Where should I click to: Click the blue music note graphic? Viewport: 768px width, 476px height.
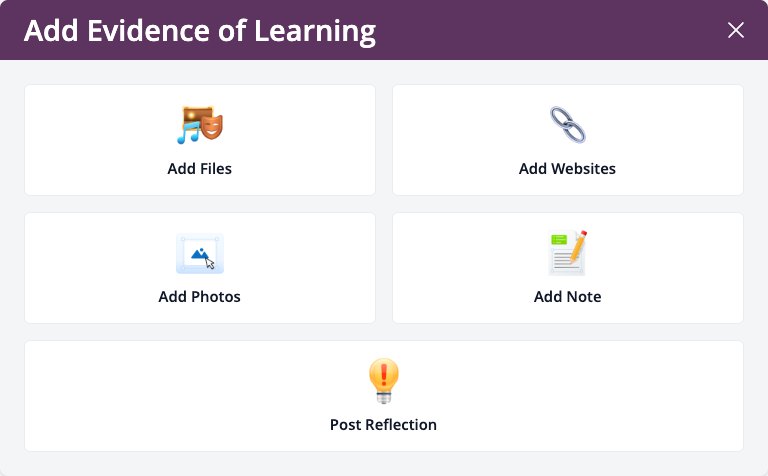point(189,133)
